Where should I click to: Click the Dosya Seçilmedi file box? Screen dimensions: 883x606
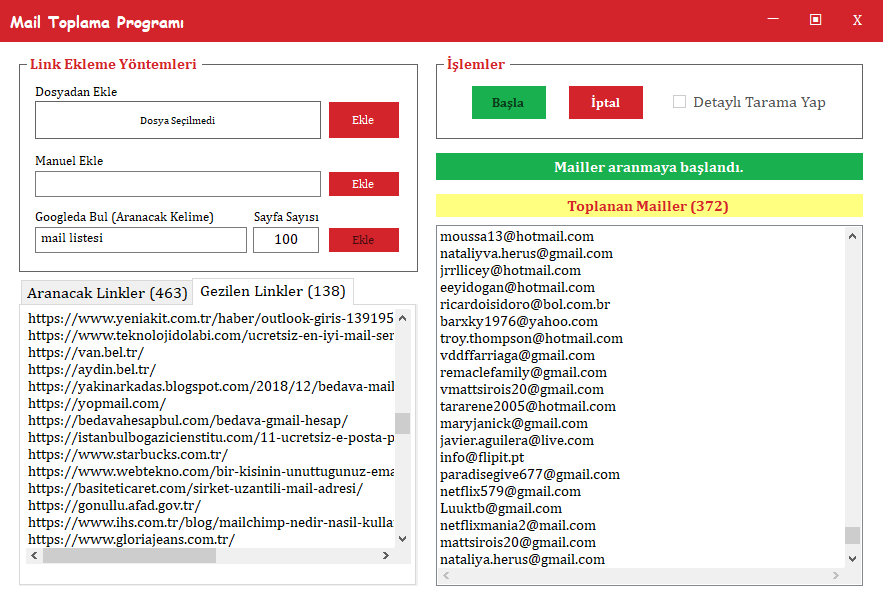point(178,120)
